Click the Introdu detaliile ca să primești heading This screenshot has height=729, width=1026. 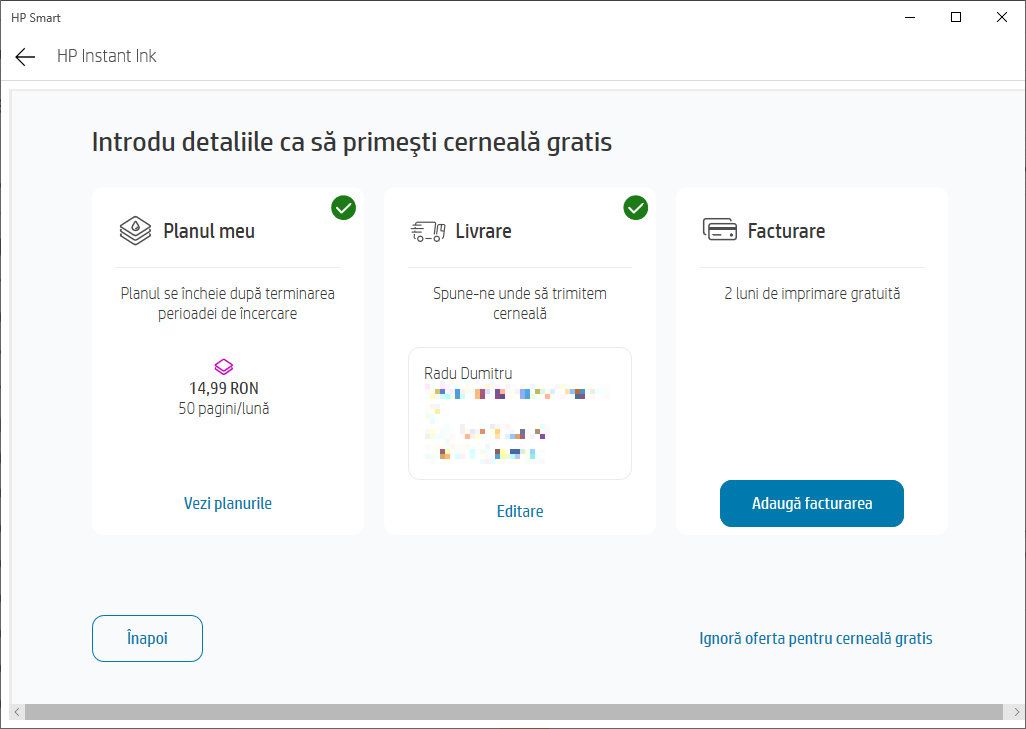352,142
